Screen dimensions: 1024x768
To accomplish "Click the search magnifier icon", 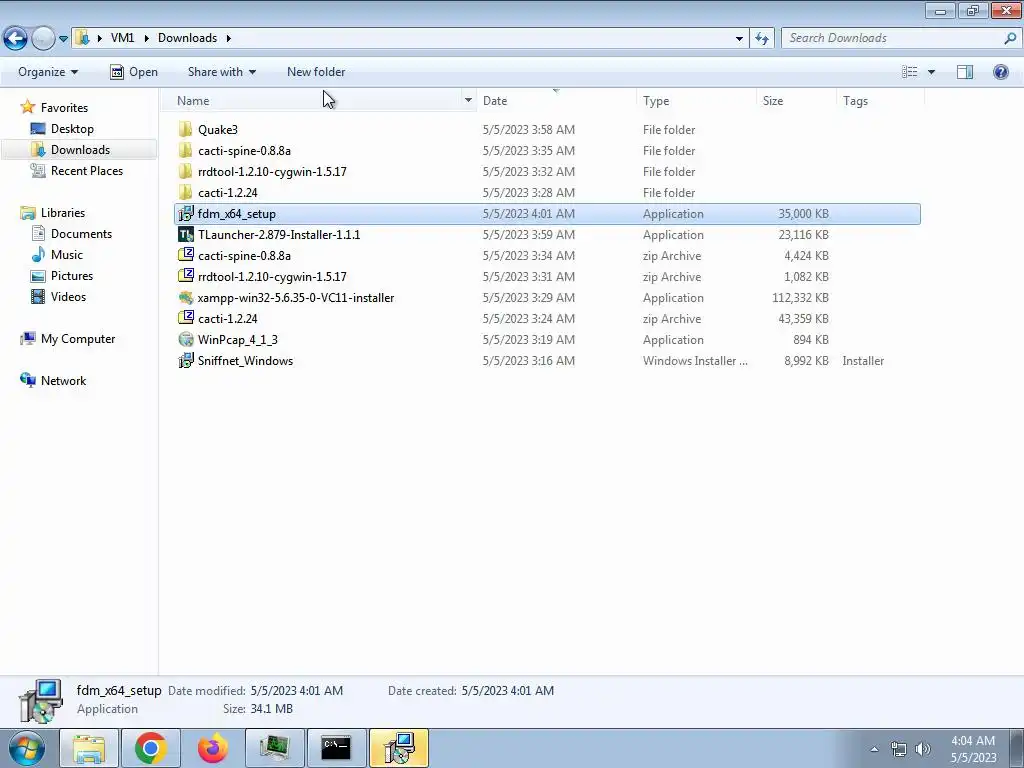I will coord(1010,38).
